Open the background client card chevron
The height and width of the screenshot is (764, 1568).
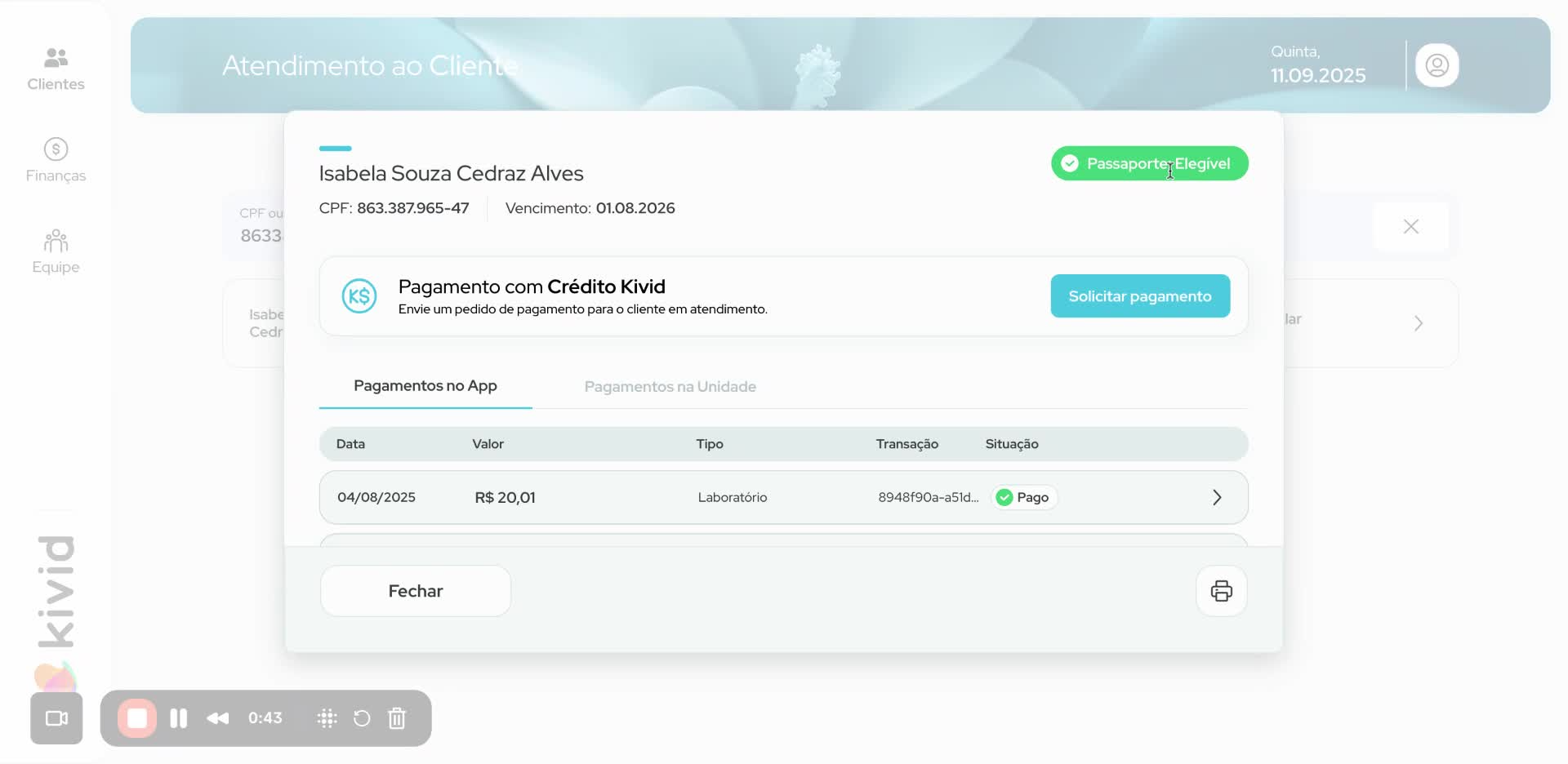point(1419,323)
